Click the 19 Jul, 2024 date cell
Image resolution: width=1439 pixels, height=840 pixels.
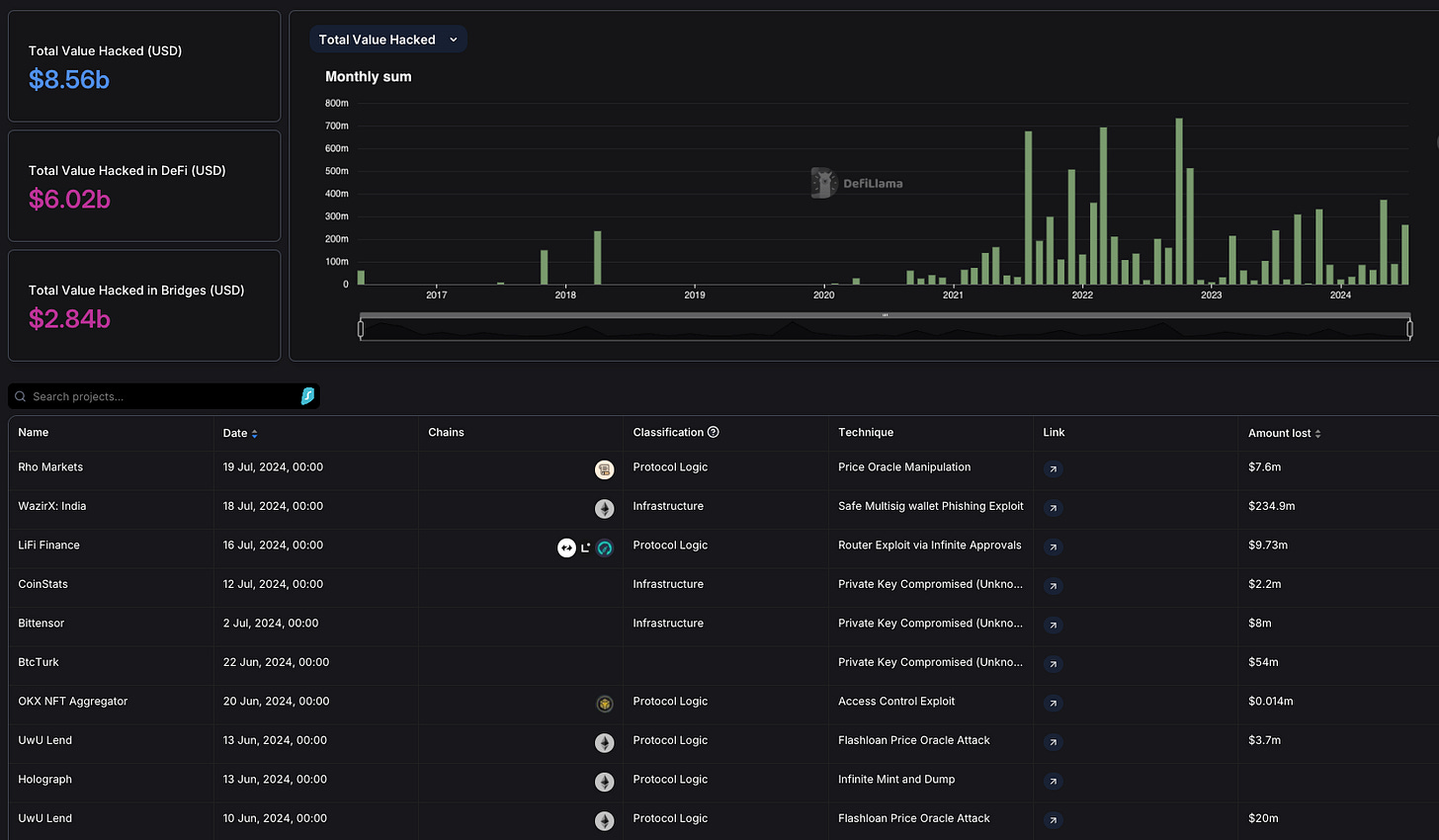click(273, 466)
